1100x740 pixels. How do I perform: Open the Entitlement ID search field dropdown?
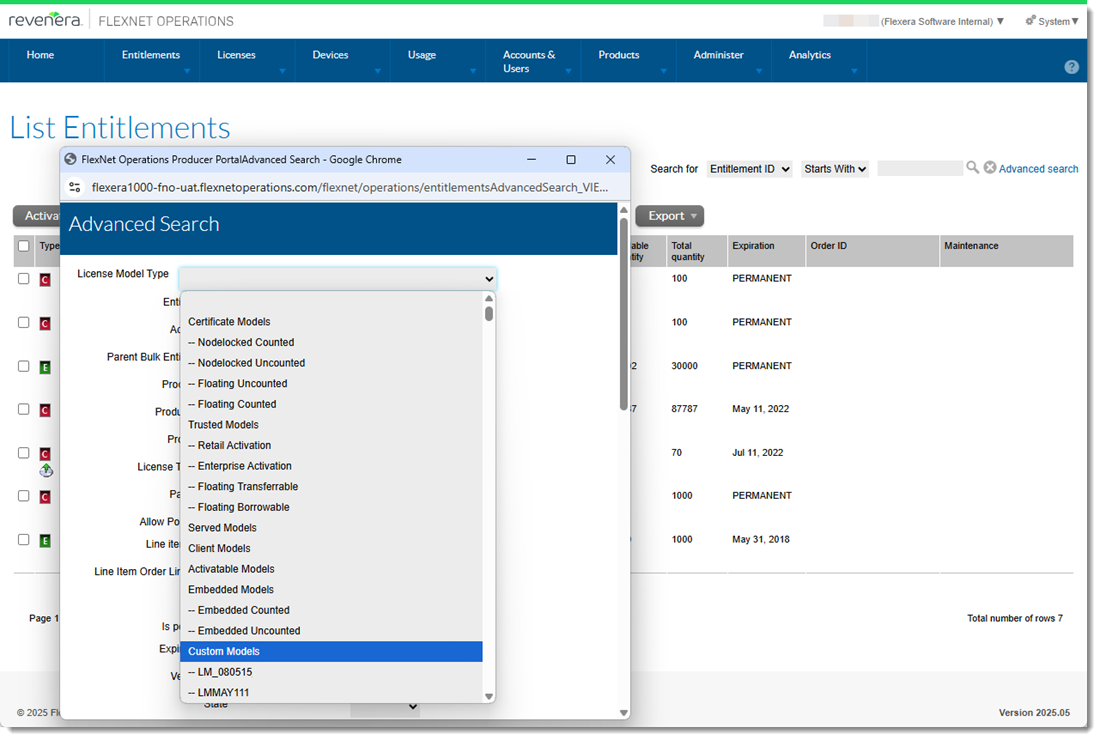[x=749, y=169]
